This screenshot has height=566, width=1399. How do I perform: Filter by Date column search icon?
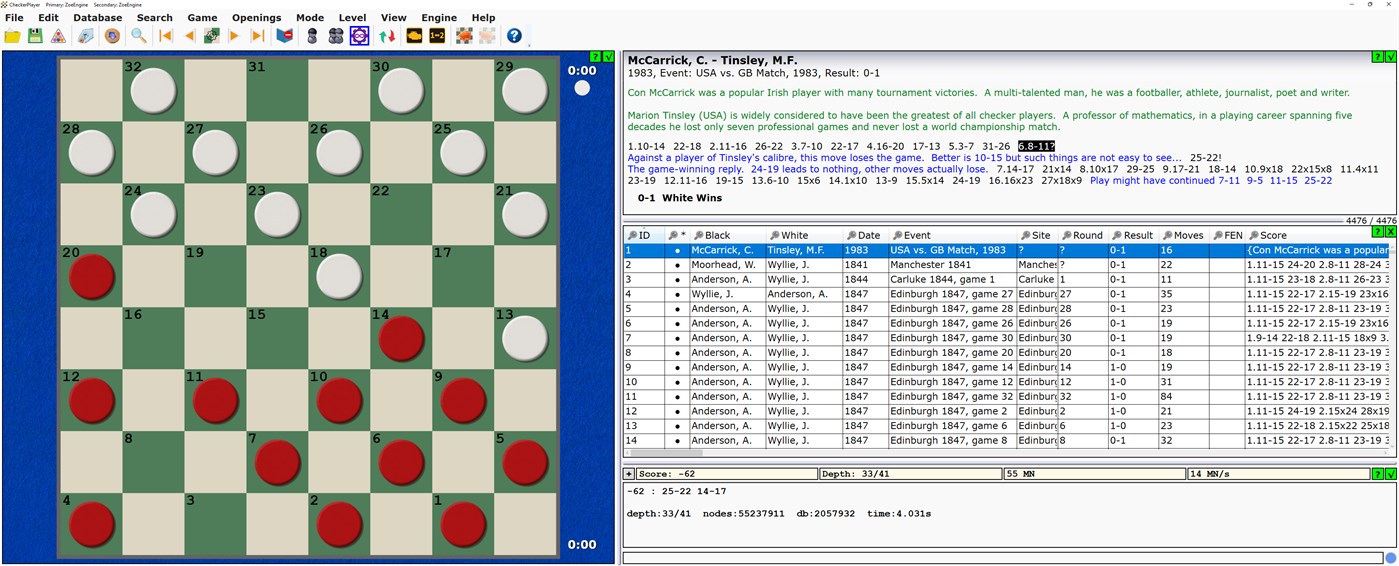coord(851,236)
